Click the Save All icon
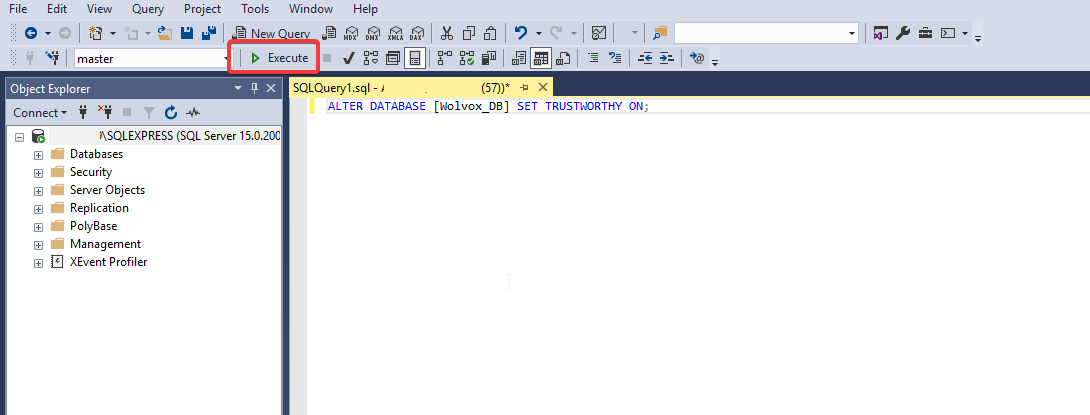This screenshot has width=1090, height=415. pyautogui.click(x=210, y=34)
